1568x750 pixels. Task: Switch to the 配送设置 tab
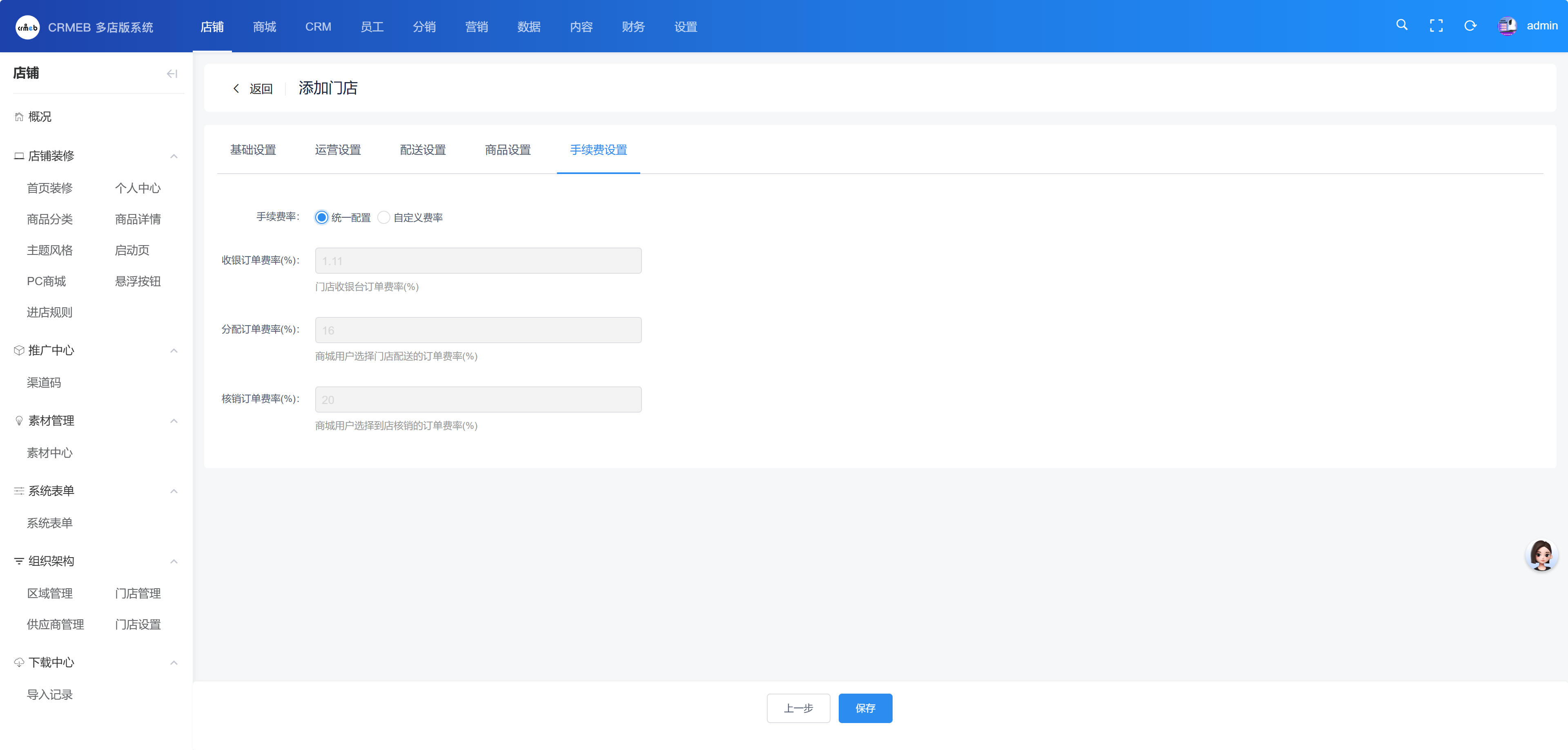[423, 150]
